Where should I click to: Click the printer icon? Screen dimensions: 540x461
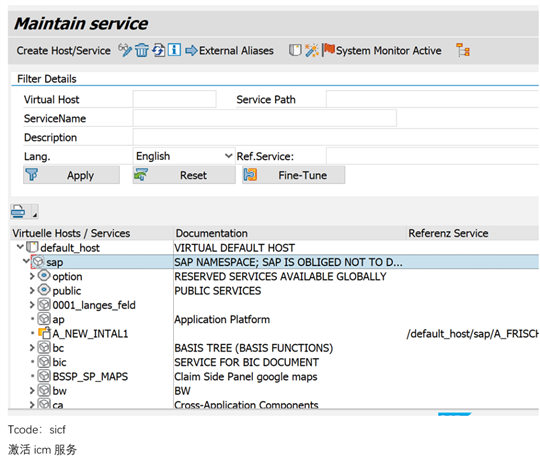18,211
